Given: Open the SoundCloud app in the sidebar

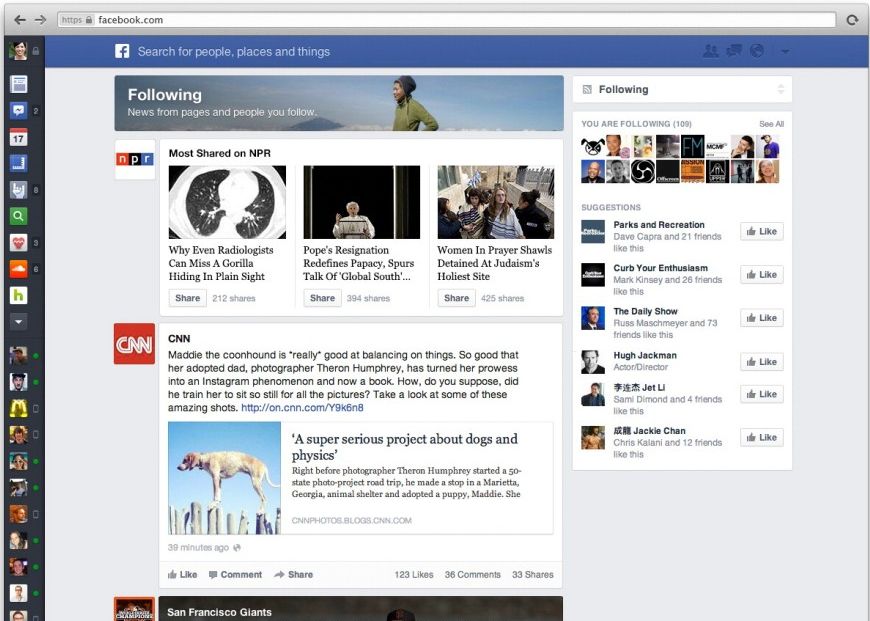Looking at the screenshot, I should click(x=19, y=269).
